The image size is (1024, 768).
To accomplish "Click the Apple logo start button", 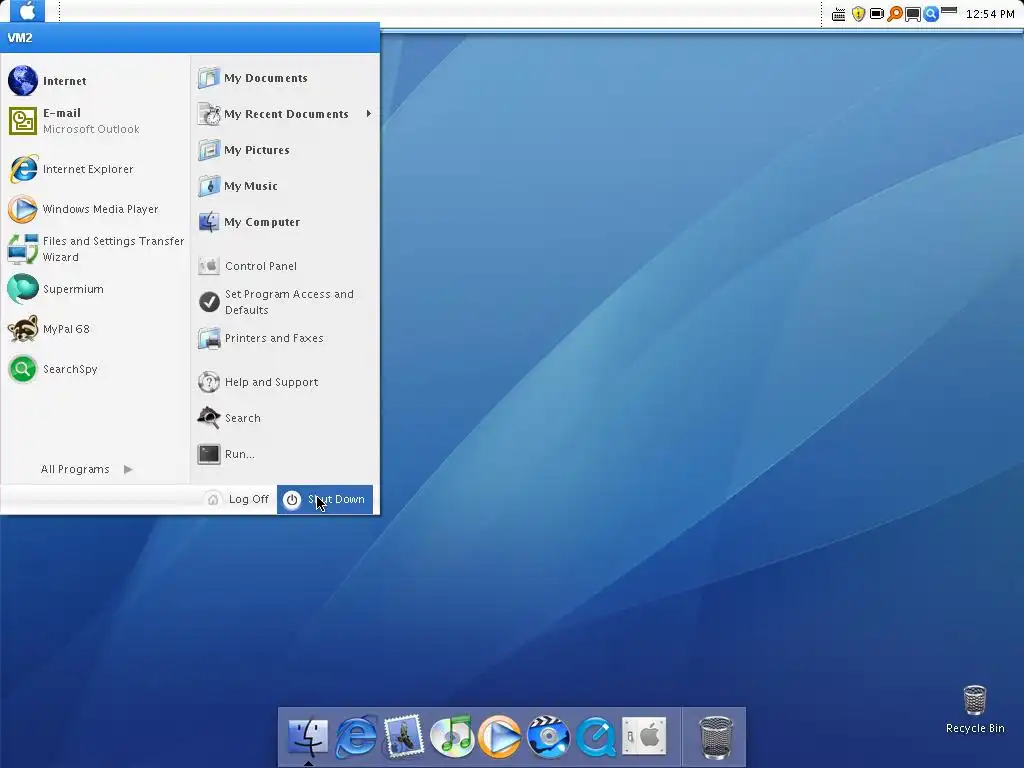I will click(27, 11).
